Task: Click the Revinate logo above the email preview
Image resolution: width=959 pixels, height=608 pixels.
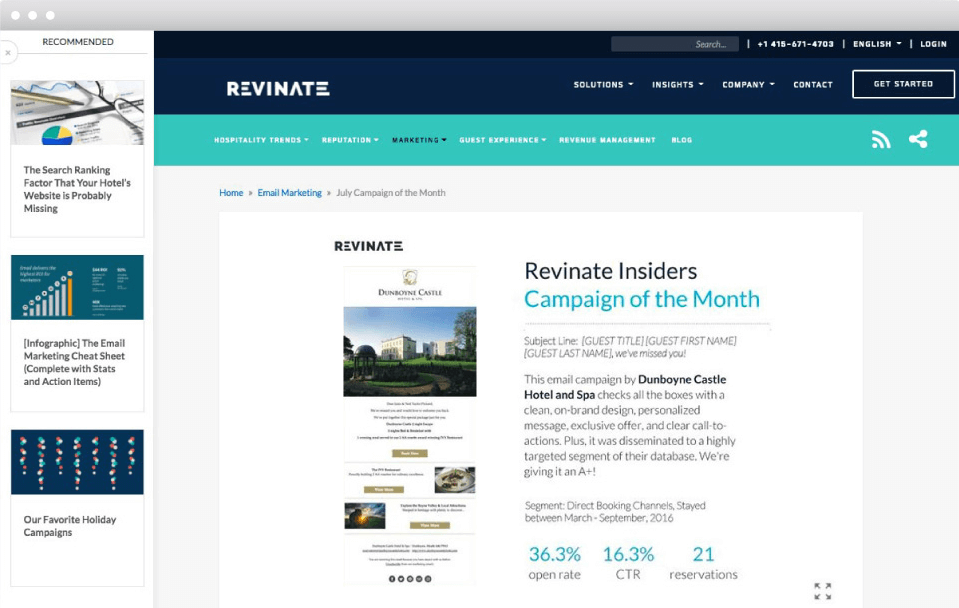Action: (x=368, y=246)
